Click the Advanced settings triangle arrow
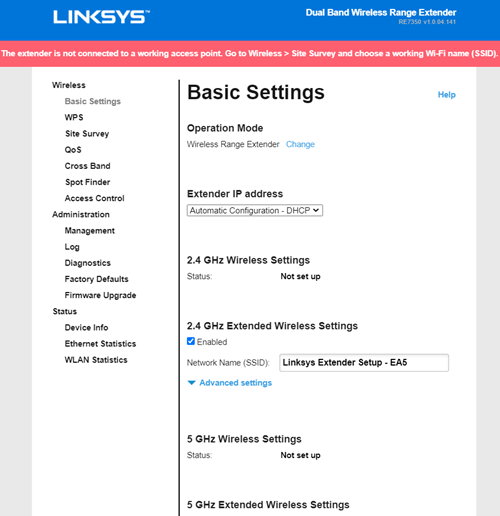This screenshot has width=500, height=516. click(x=191, y=383)
